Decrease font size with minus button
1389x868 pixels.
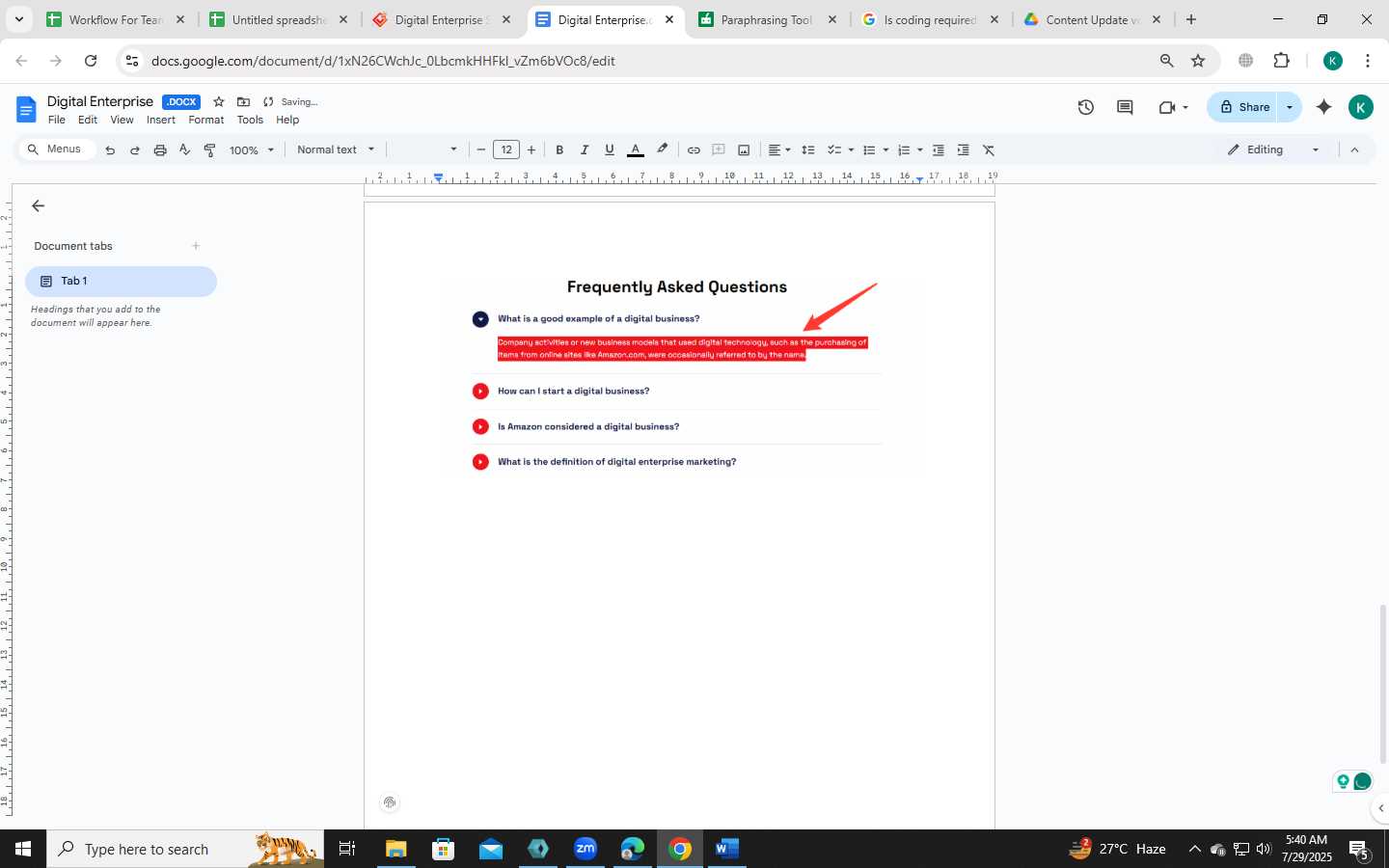click(x=481, y=150)
